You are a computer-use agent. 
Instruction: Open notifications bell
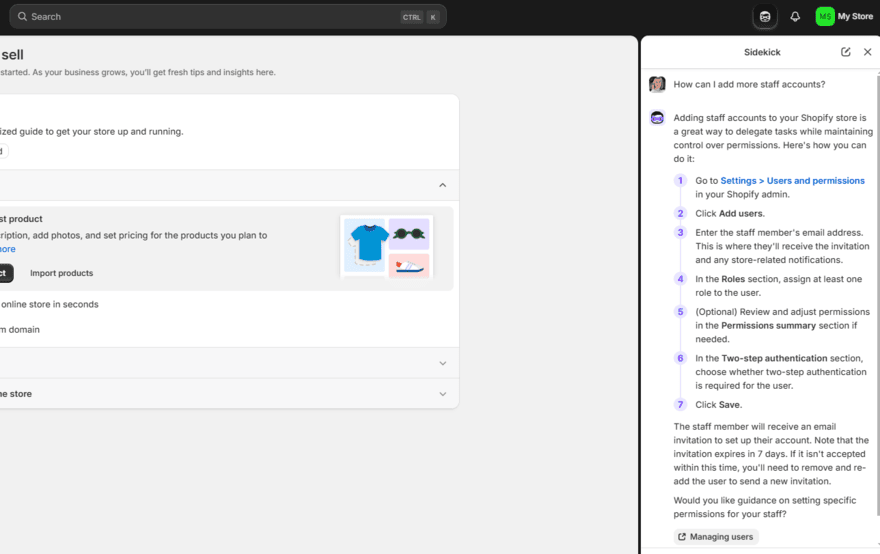pyautogui.click(x=795, y=17)
